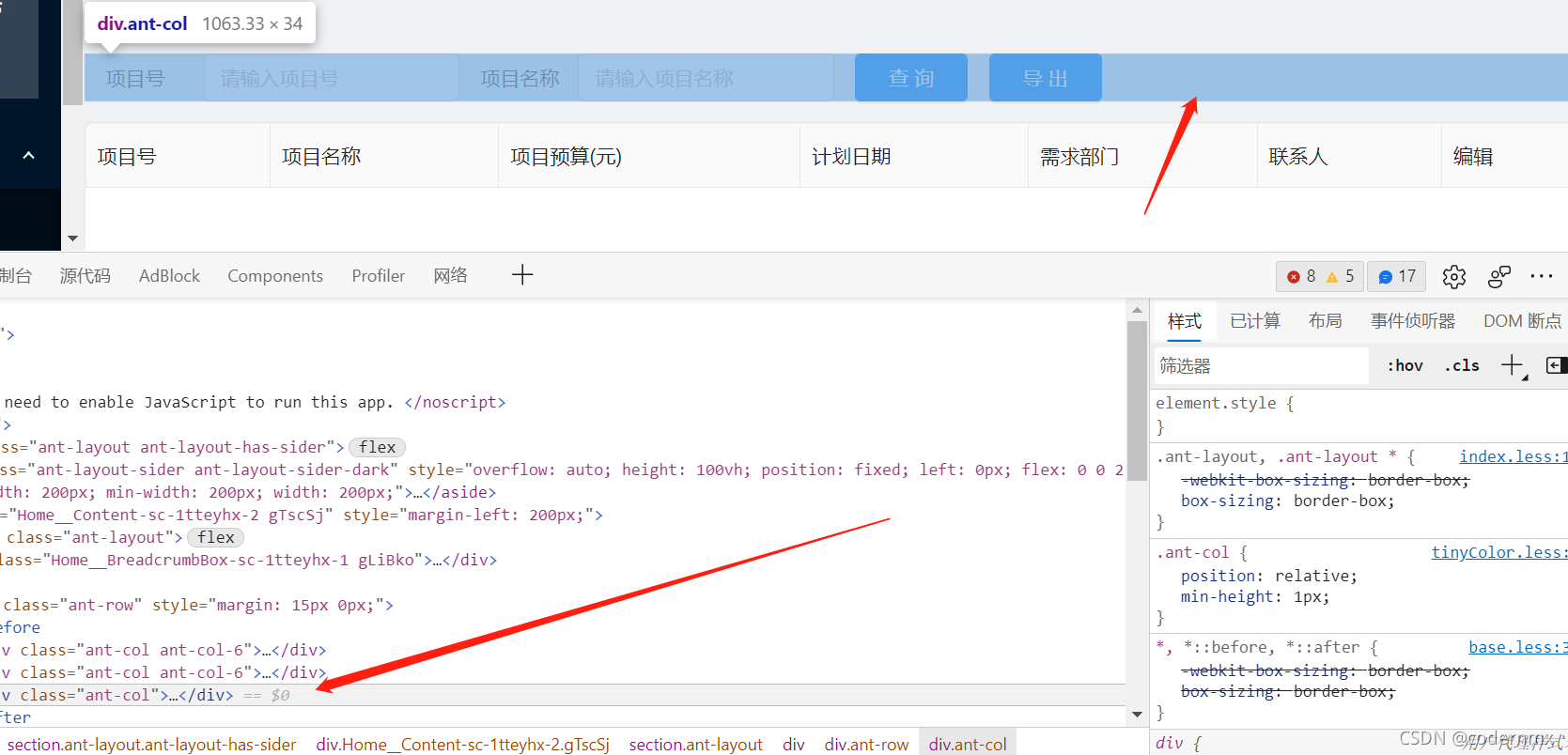The image size is (1568, 755).
Task: Click the new style rule plus icon
Action: click(1512, 365)
